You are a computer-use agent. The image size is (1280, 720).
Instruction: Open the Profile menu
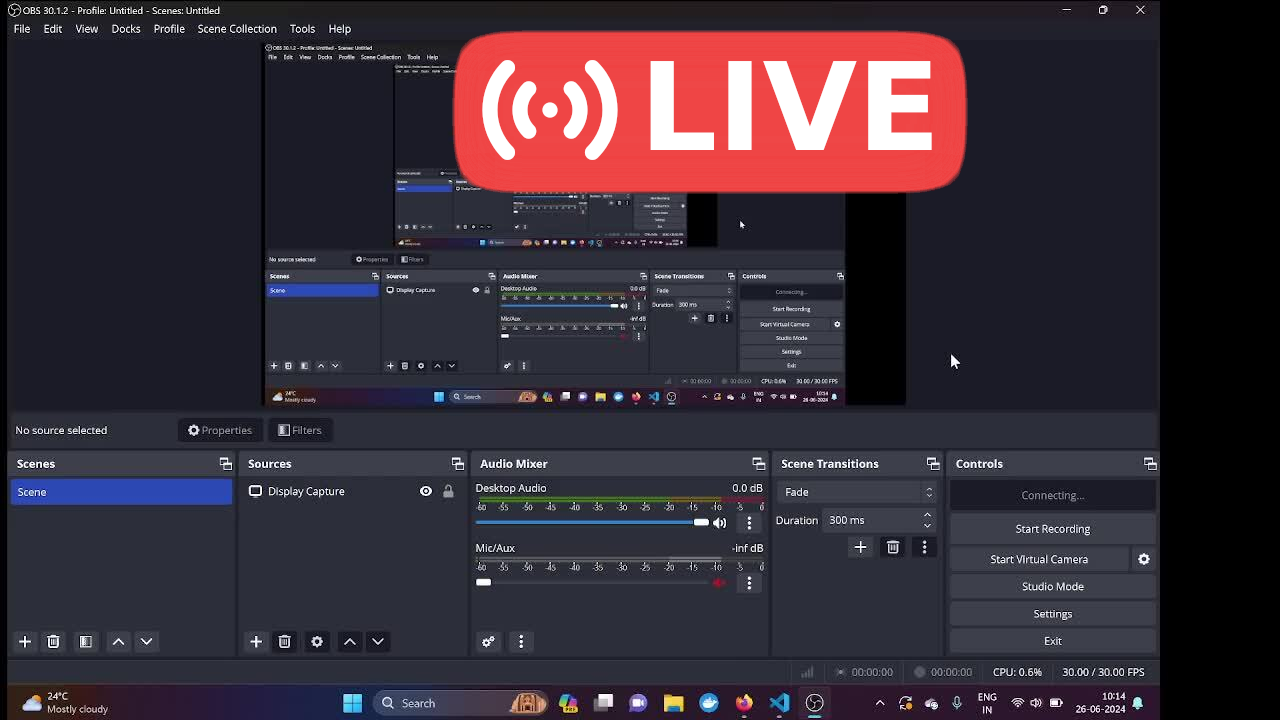(x=169, y=29)
